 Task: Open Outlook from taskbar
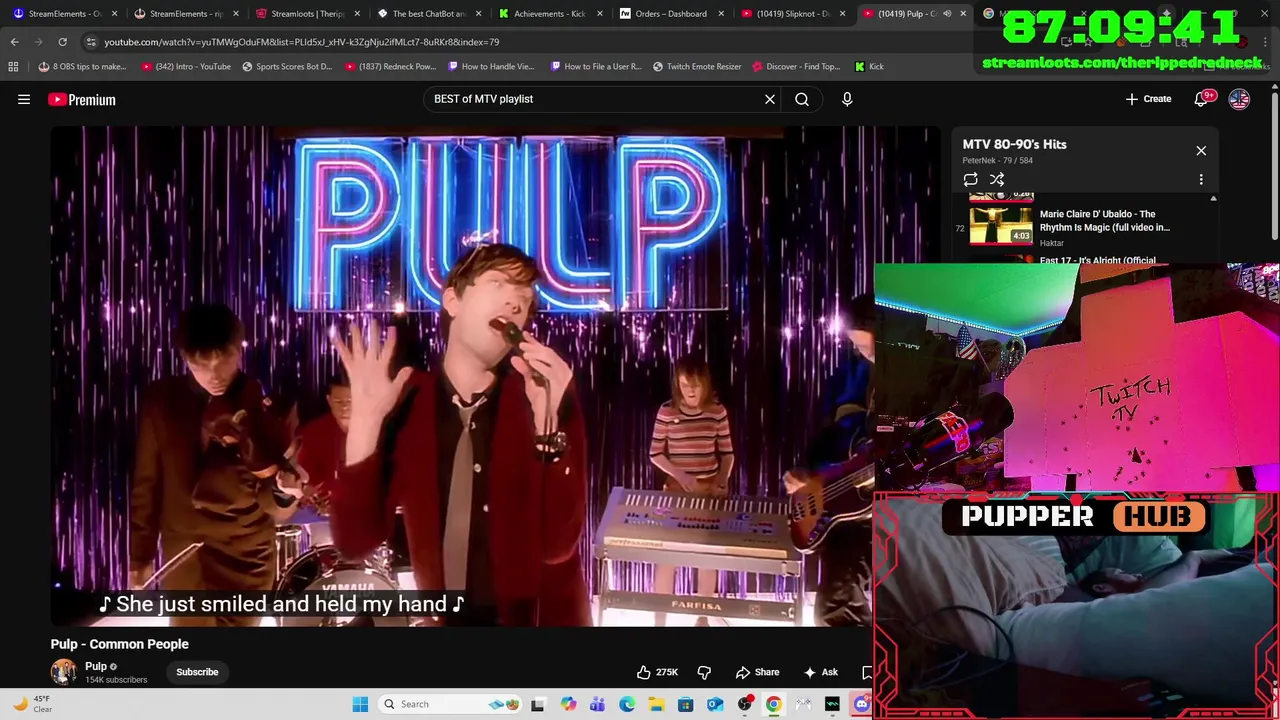pos(715,704)
